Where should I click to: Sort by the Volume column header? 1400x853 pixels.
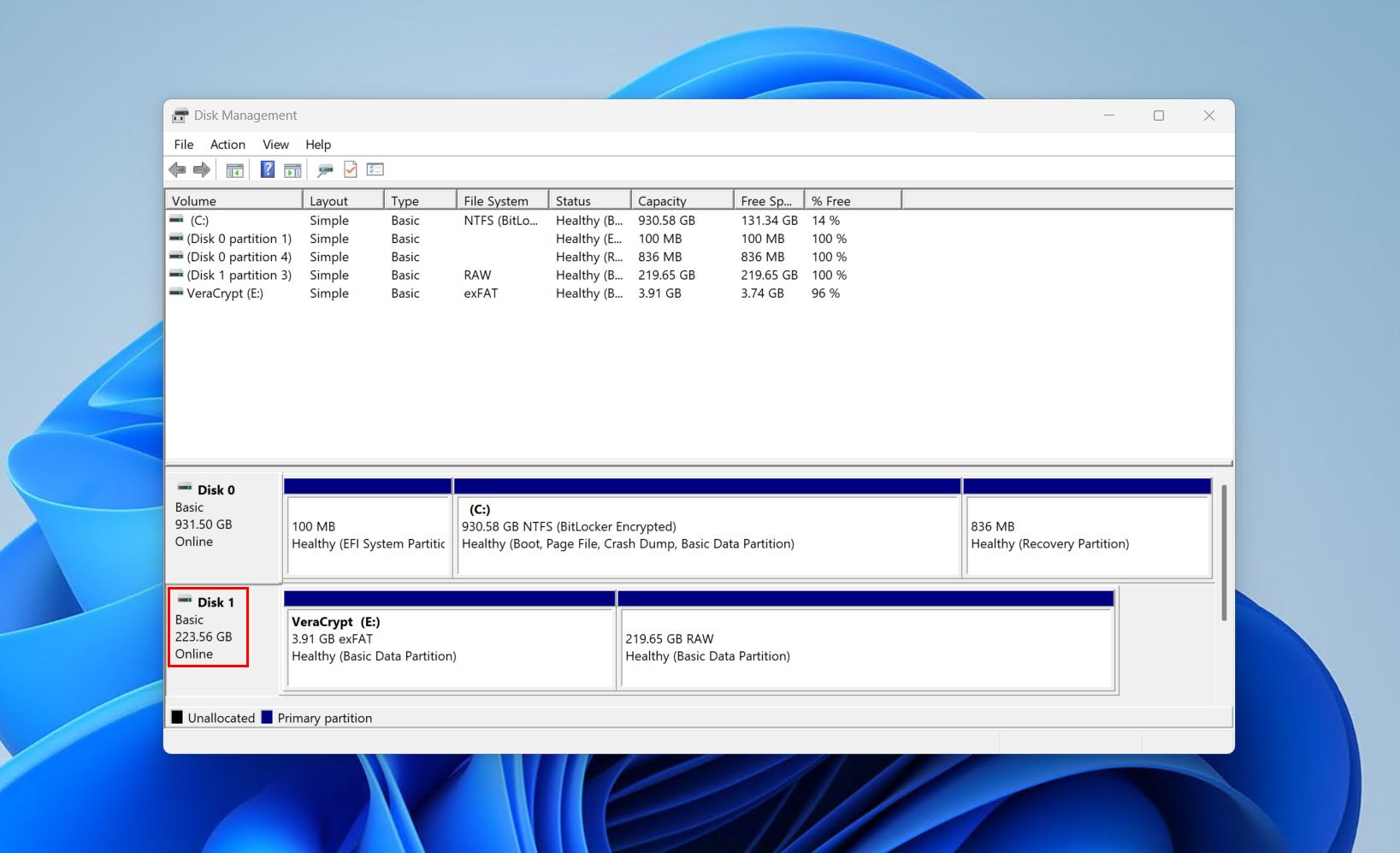tap(233, 200)
